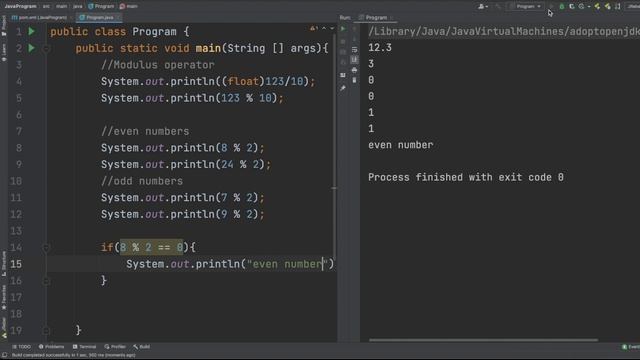Click main method in the breadcrumb bar
The height and width of the screenshot is (360, 640).
pyautogui.click(x=129, y=6)
